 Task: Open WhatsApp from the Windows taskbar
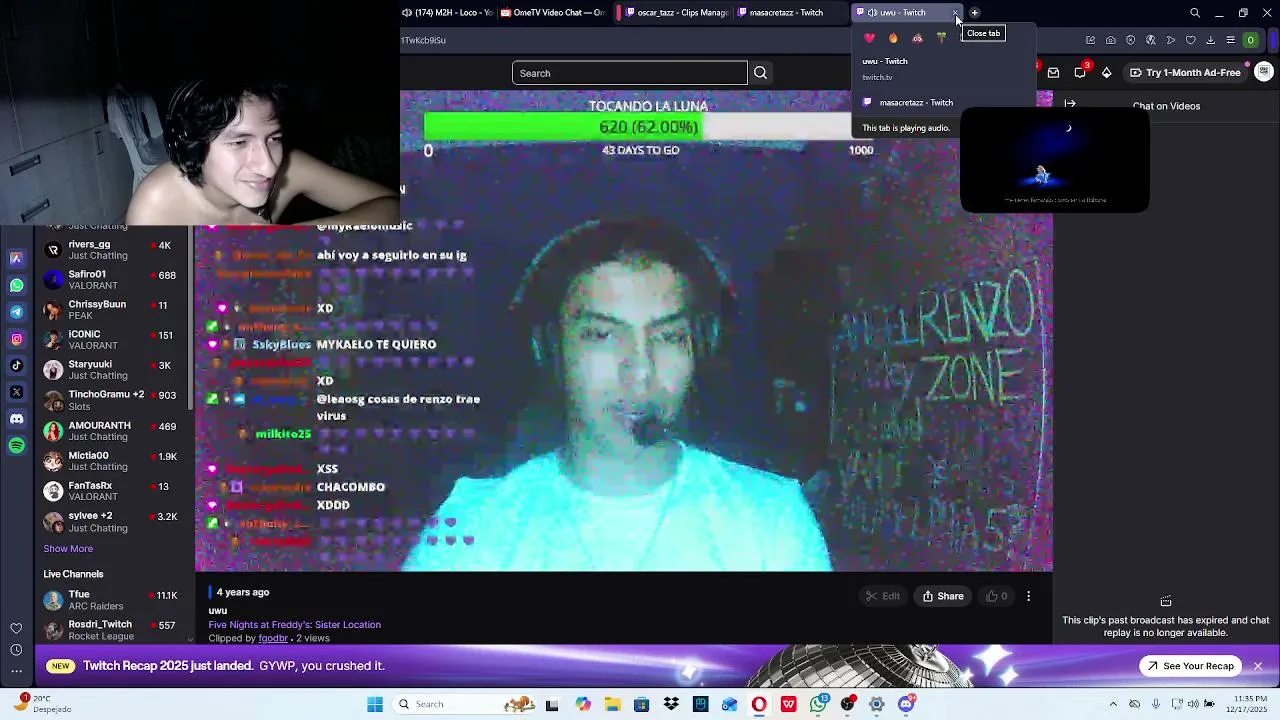[x=819, y=704]
